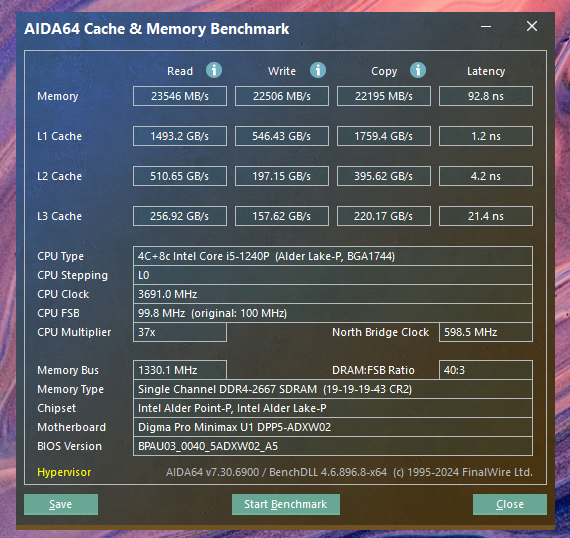Click the L3 Cache latency 21.4 ns
This screenshot has width=570, height=538.
(486, 216)
